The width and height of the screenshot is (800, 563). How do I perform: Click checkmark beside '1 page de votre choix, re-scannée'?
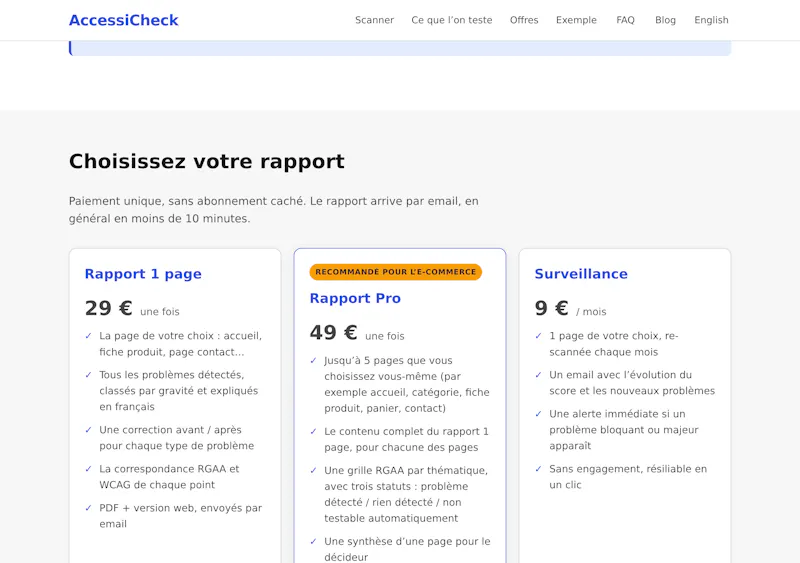pos(538,336)
